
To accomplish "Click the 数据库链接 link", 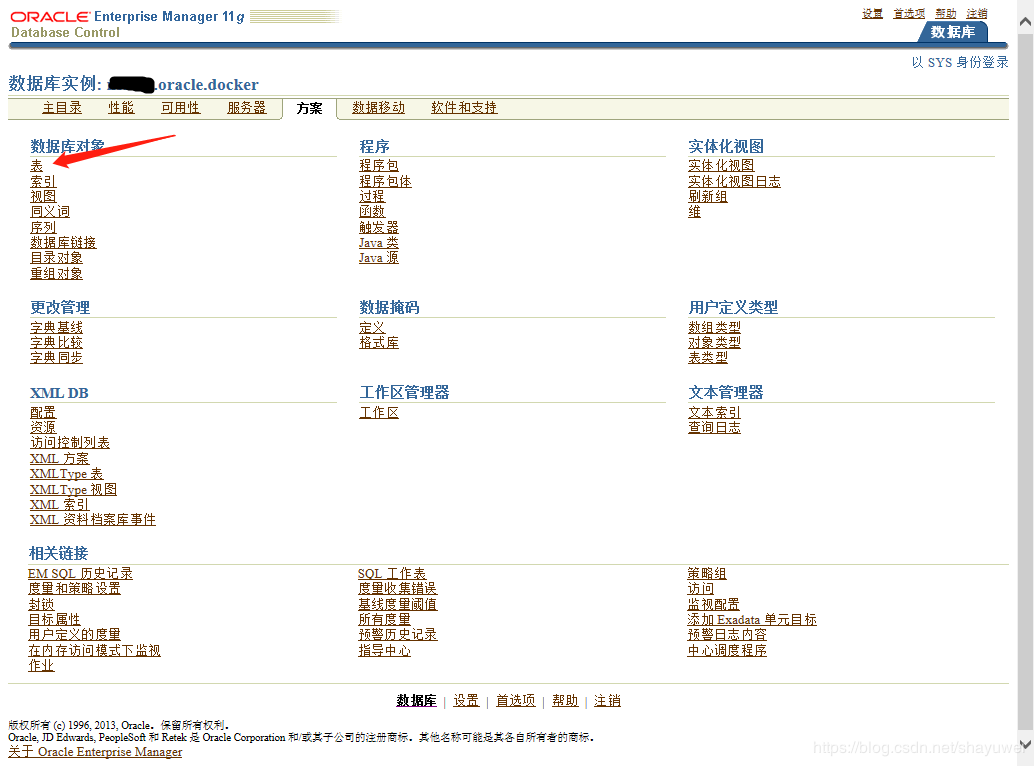I will click(63, 243).
